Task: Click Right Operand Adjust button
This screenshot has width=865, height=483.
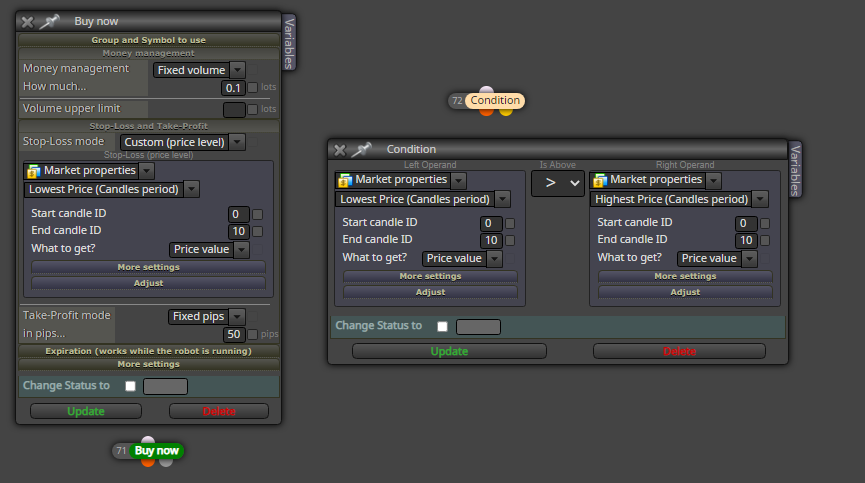Action: (x=685, y=292)
